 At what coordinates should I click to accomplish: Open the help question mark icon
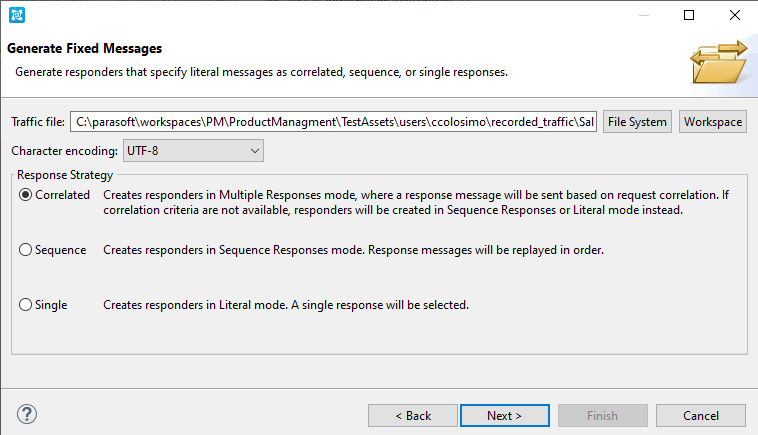pos(27,414)
